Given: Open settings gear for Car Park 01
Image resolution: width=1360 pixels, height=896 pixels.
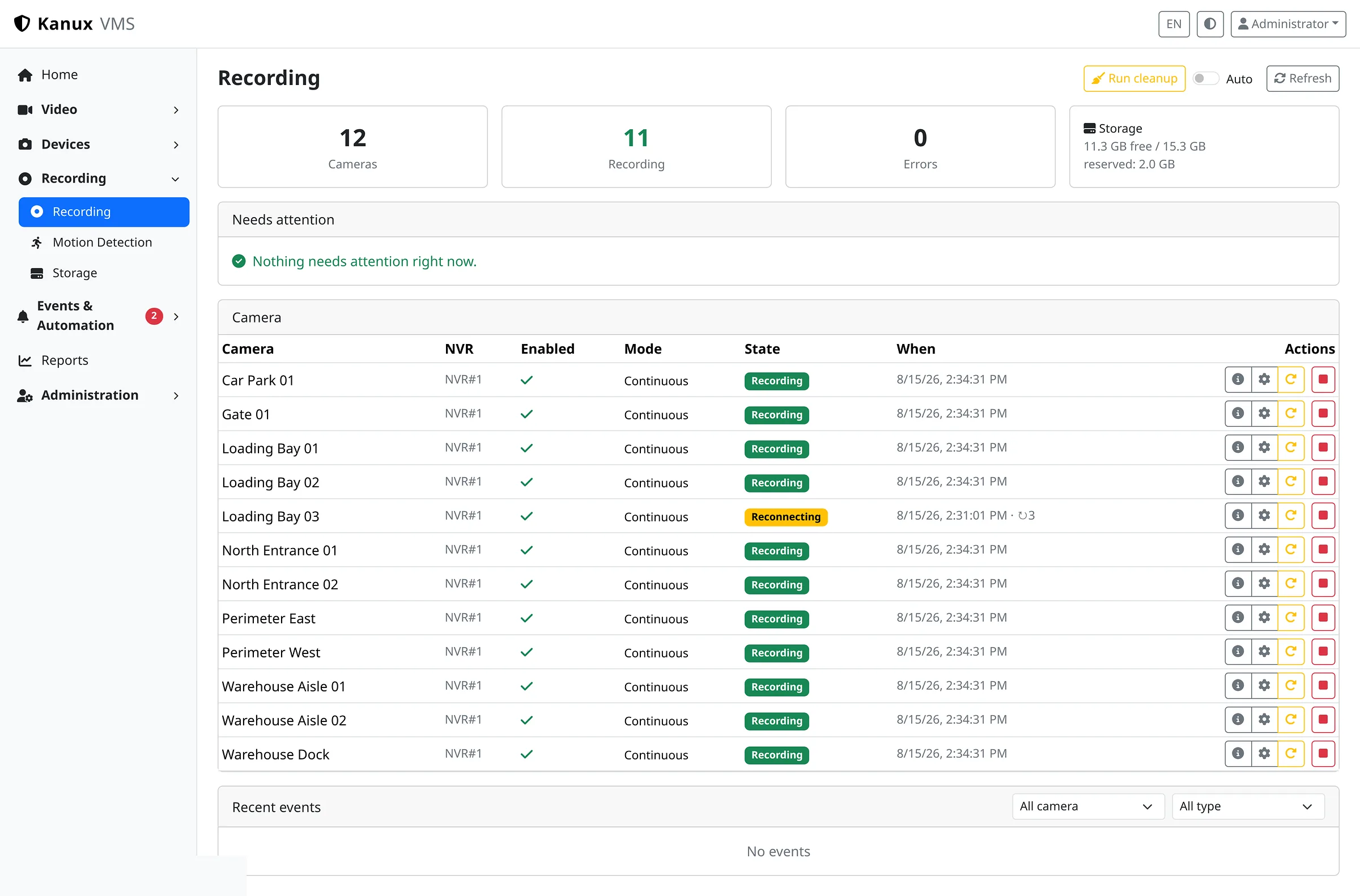Looking at the screenshot, I should point(1264,380).
